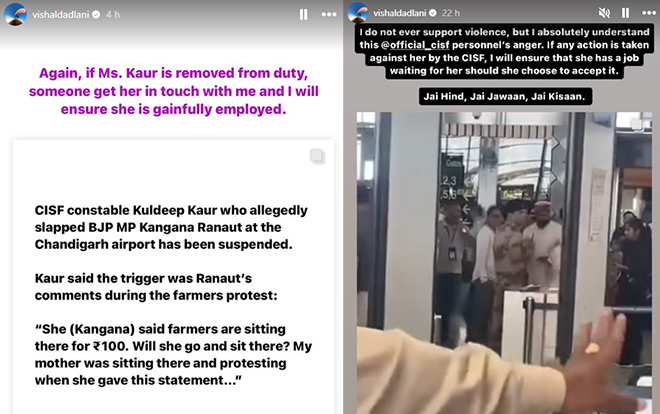Click the Jai Hind, Jai Jawaan text sticker

point(505,96)
